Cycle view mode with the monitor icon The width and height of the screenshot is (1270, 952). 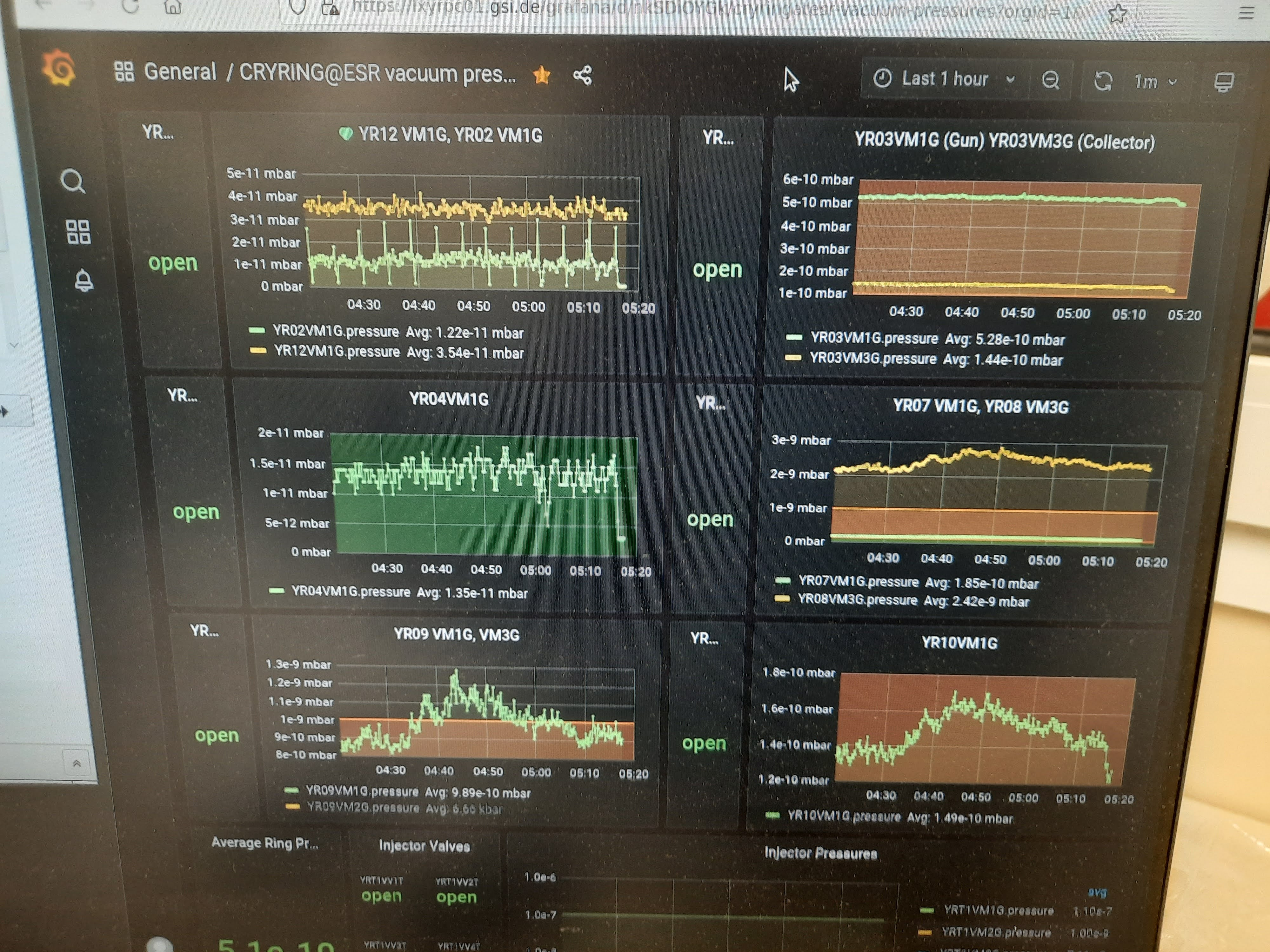1224,83
